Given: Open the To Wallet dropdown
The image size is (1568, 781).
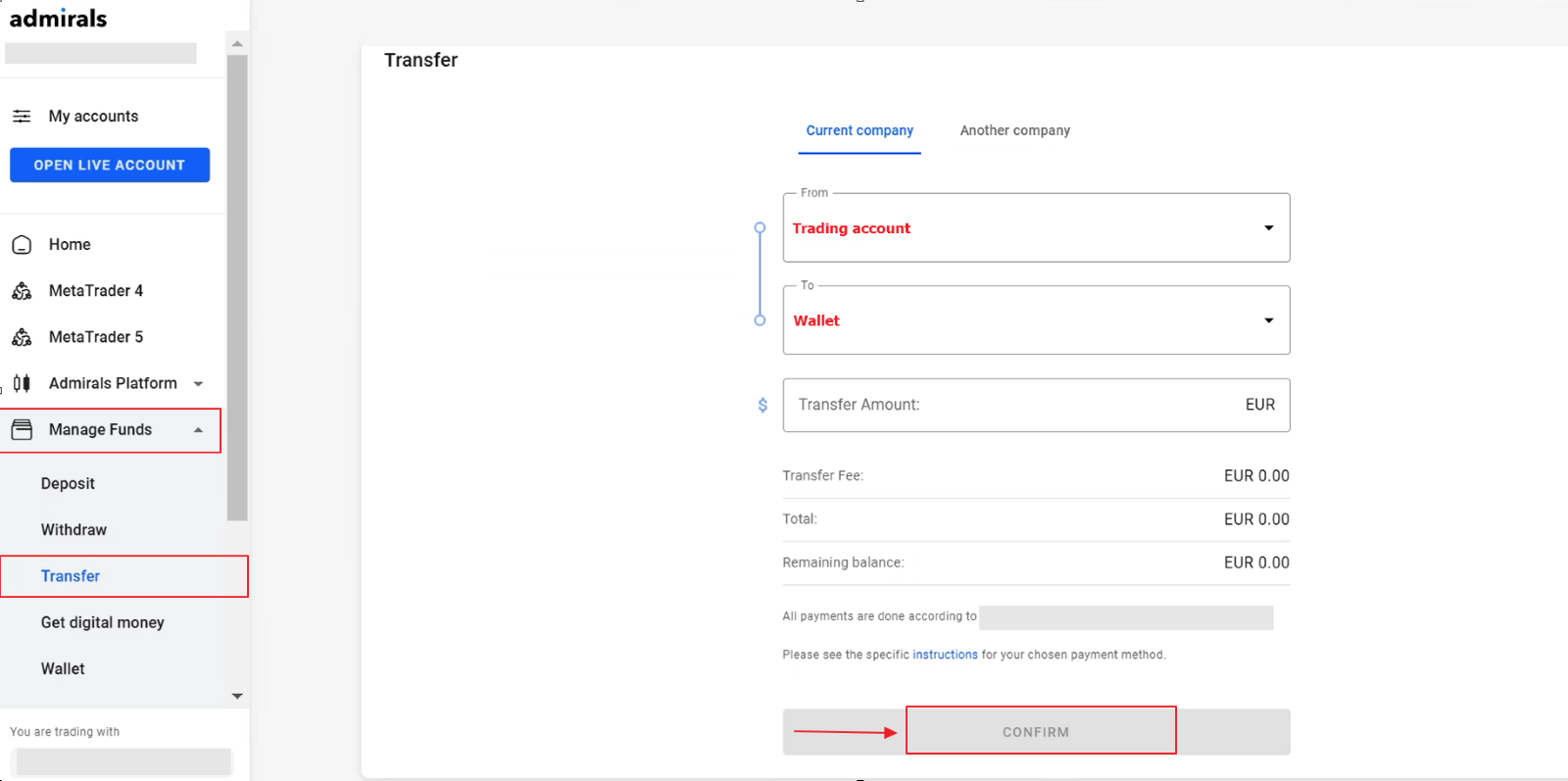Looking at the screenshot, I should [1036, 320].
